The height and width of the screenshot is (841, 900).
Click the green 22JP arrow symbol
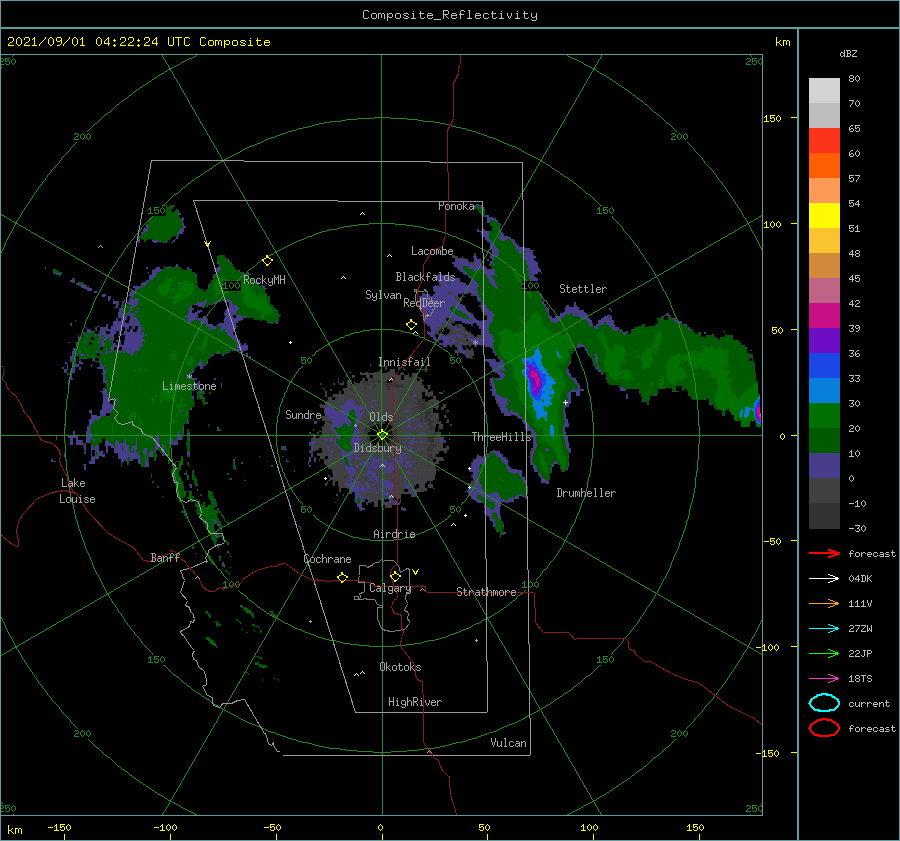click(824, 653)
